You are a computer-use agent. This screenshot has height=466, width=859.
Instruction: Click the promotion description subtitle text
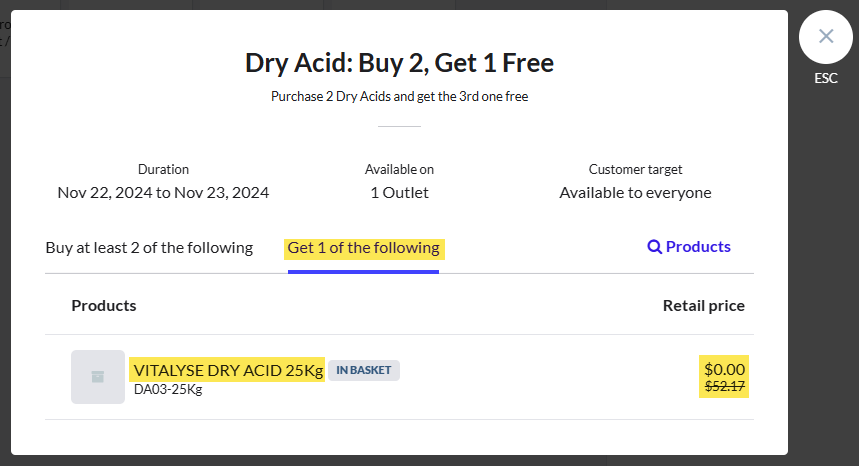(x=399, y=96)
